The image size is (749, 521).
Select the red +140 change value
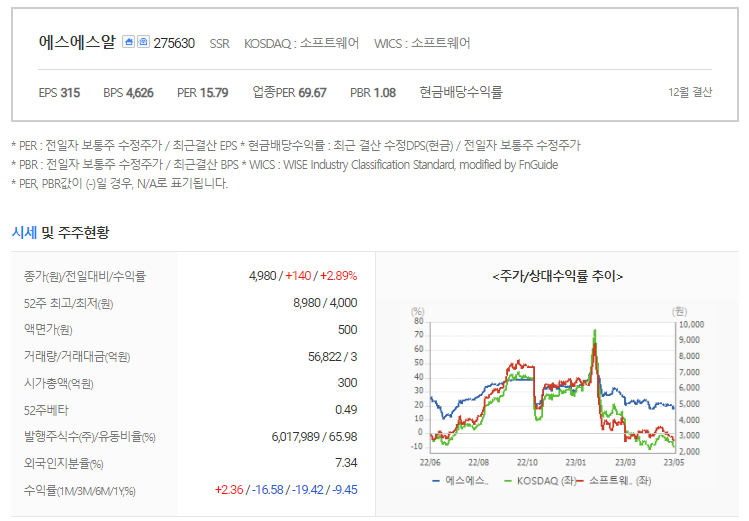coord(298,276)
